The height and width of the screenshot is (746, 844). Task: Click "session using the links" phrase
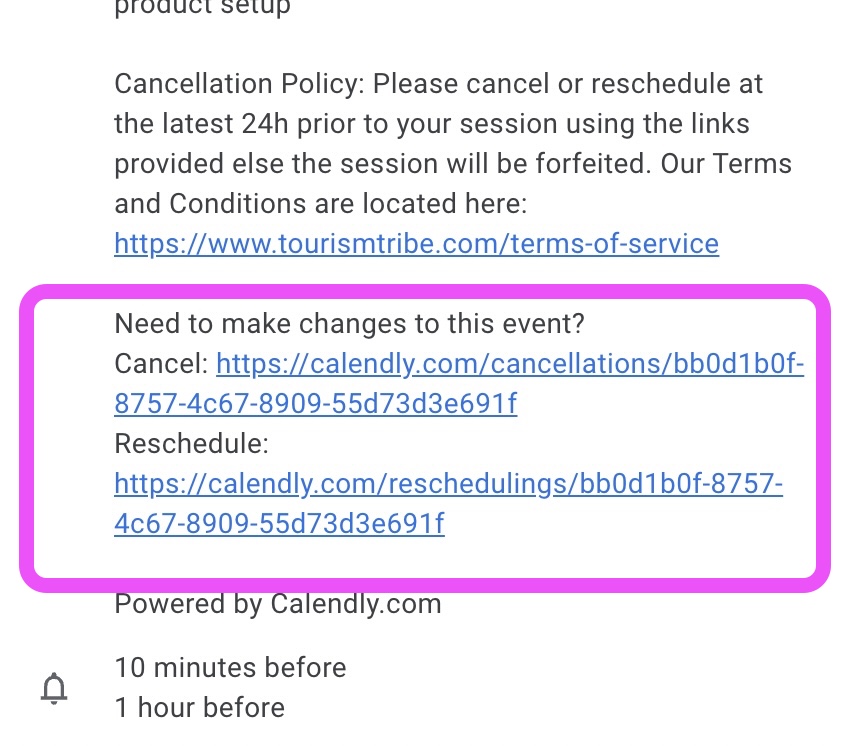coord(604,124)
